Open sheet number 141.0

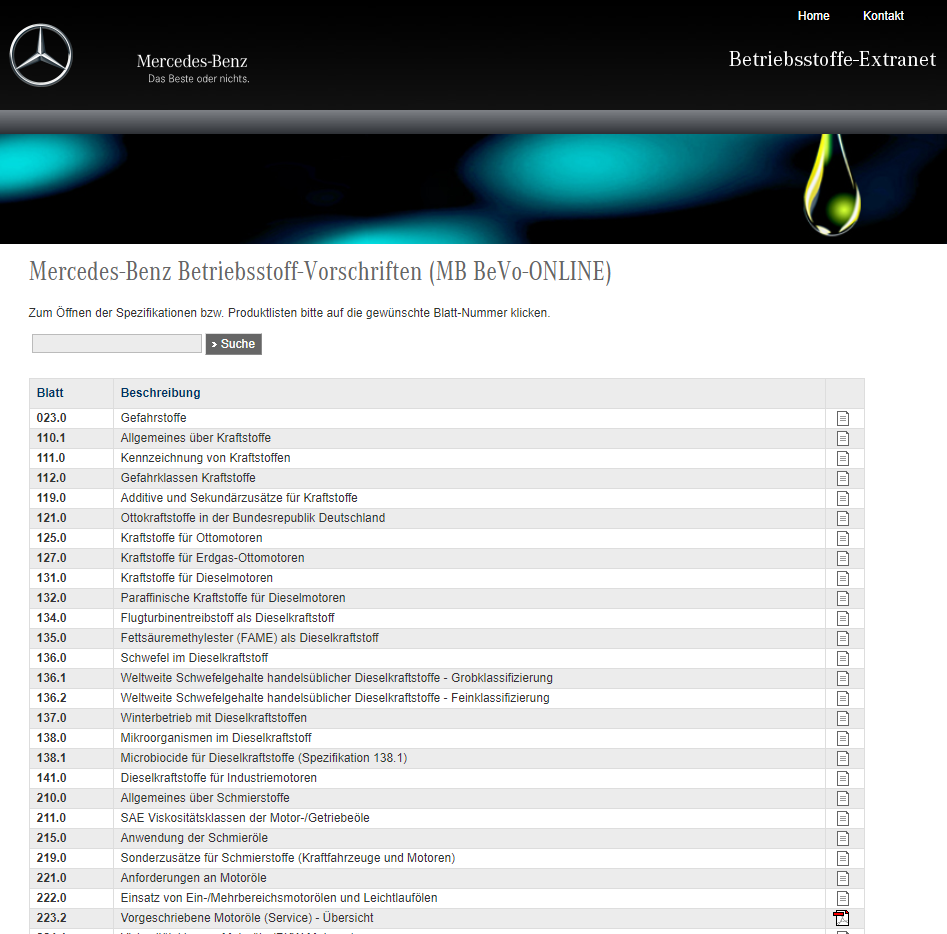51,778
